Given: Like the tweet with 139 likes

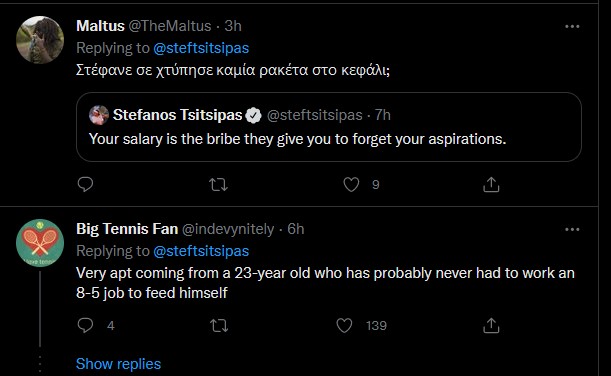Looking at the screenshot, I should tap(344, 325).
